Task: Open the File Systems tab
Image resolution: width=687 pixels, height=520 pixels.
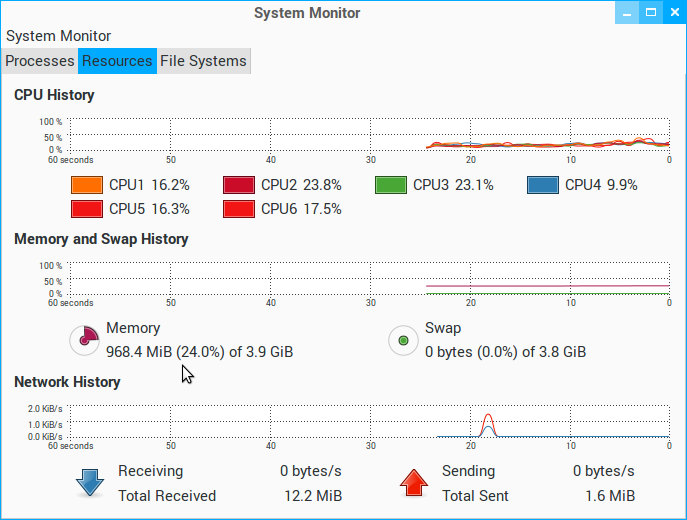Action: pyautogui.click(x=203, y=61)
